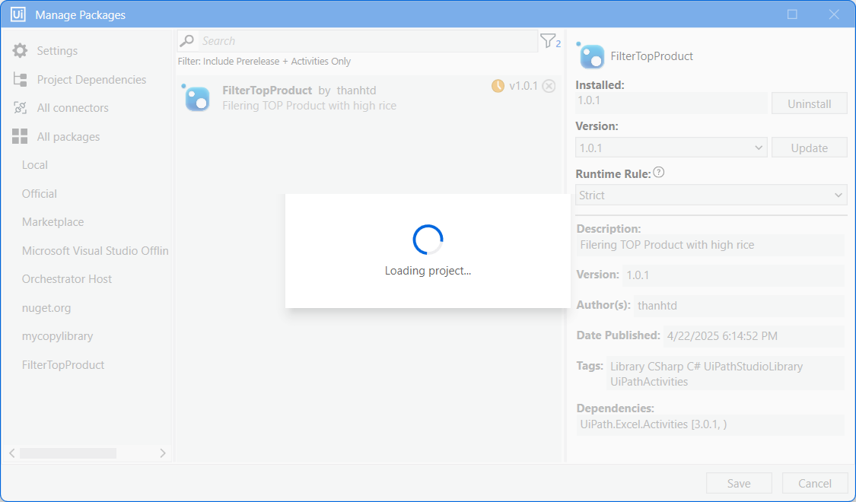856x502 pixels.
Task: Select the FilterTopProduct source in sidebar
Action: (63, 365)
